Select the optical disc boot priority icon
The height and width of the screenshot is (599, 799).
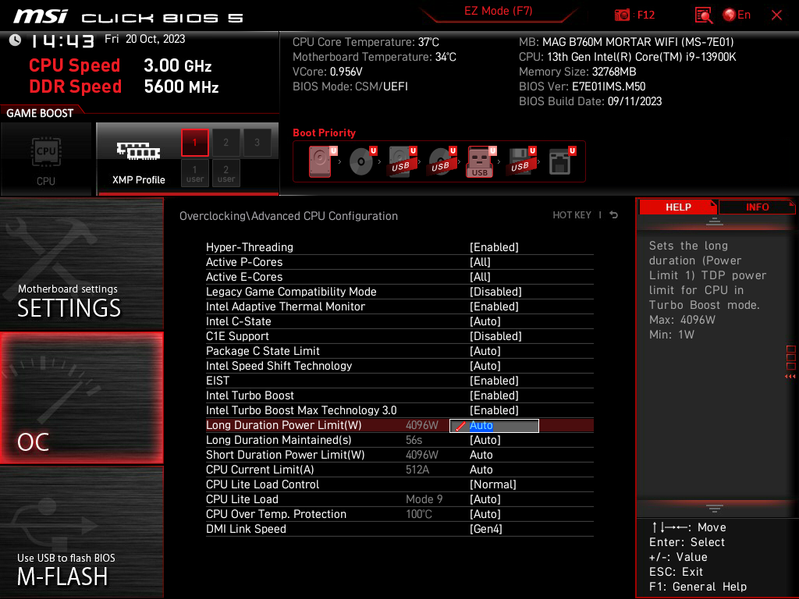(x=362, y=161)
